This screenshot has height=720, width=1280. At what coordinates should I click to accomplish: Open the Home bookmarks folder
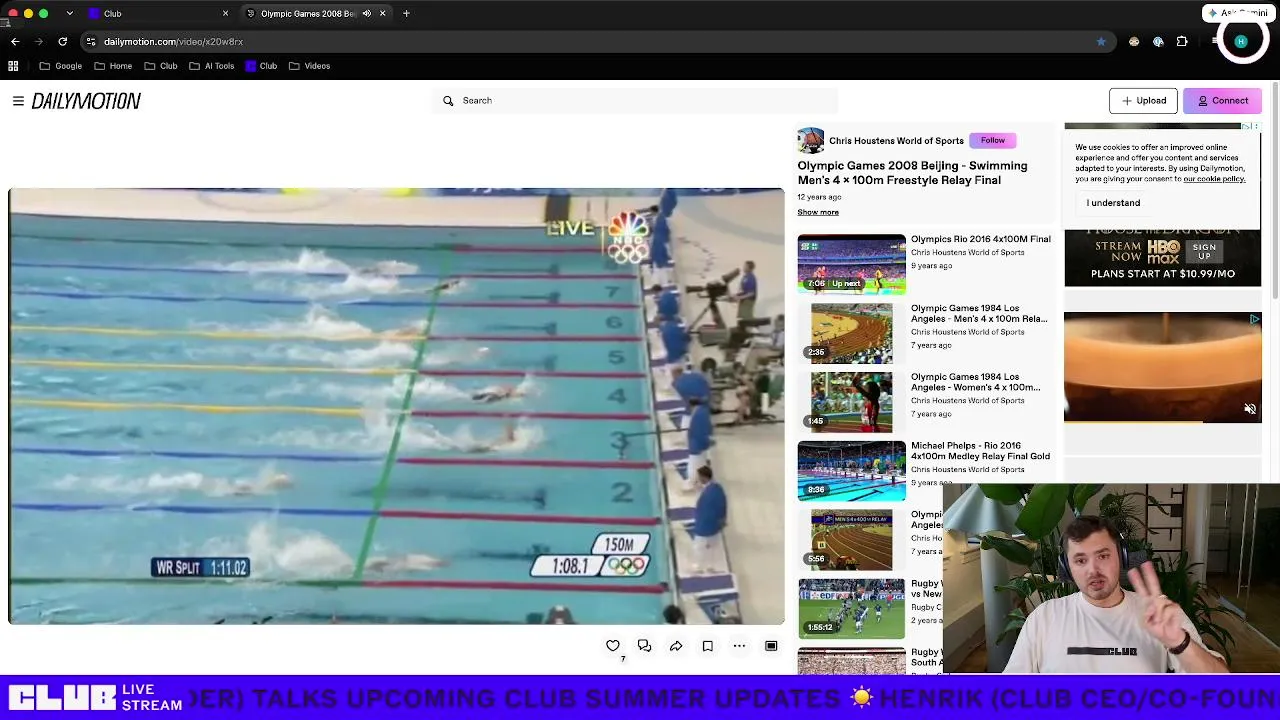(113, 66)
